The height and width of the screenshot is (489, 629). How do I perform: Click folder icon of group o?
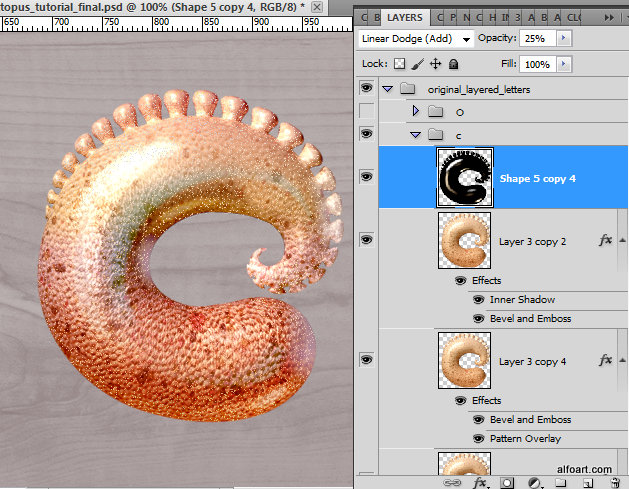[x=435, y=111]
